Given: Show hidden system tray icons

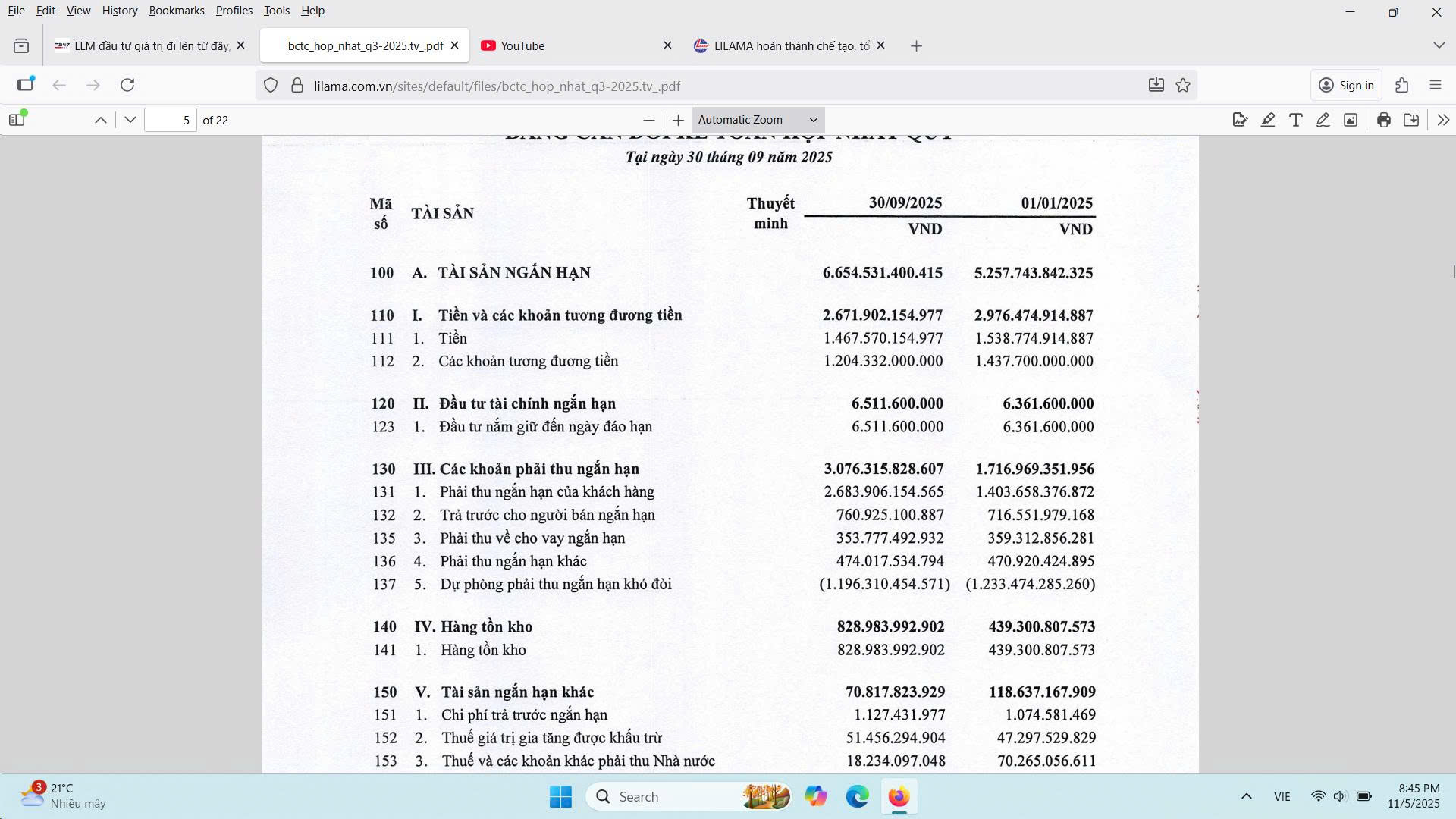Looking at the screenshot, I should coord(1246,796).
